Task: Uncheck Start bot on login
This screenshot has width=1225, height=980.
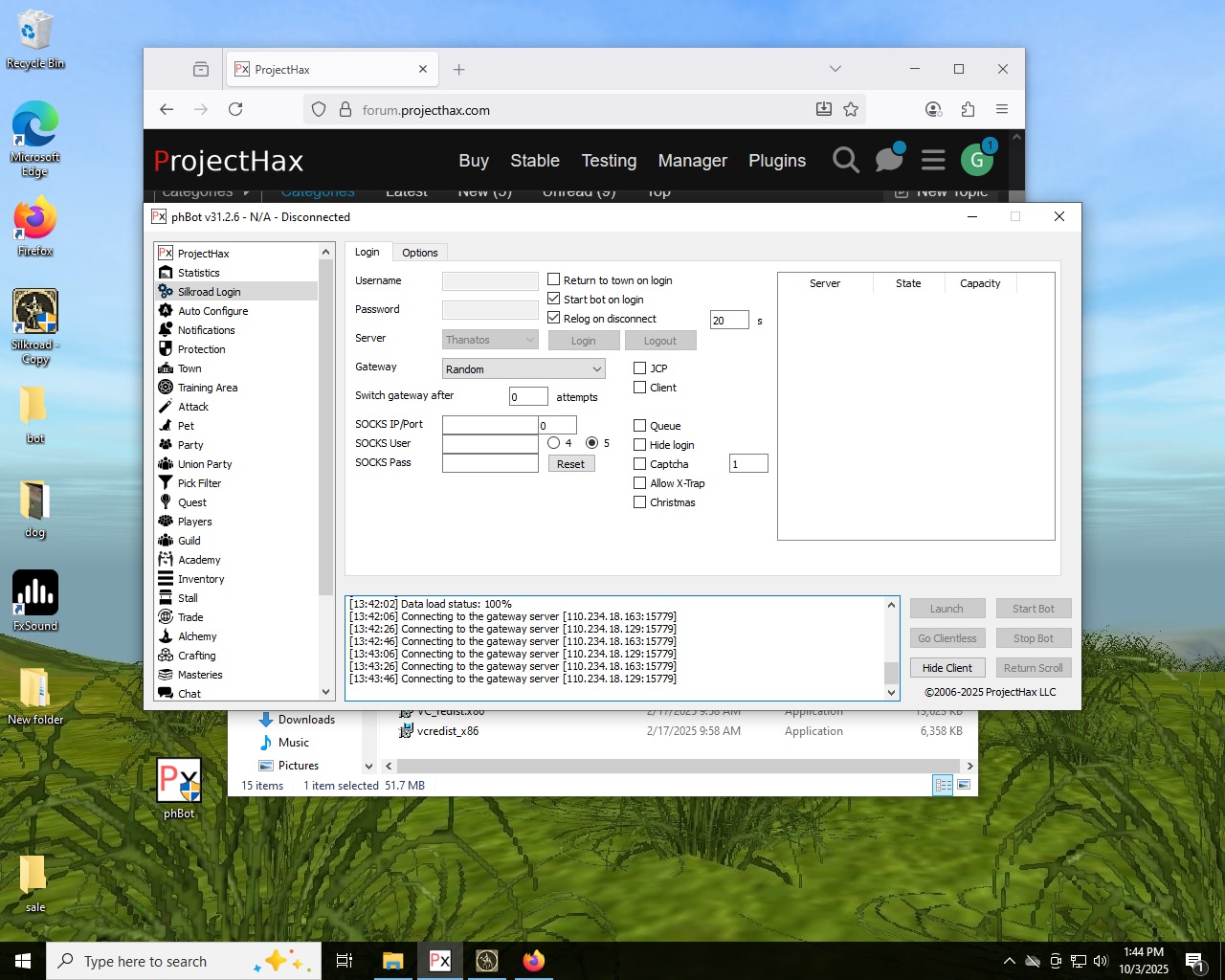Action: (x=554, y=300)
